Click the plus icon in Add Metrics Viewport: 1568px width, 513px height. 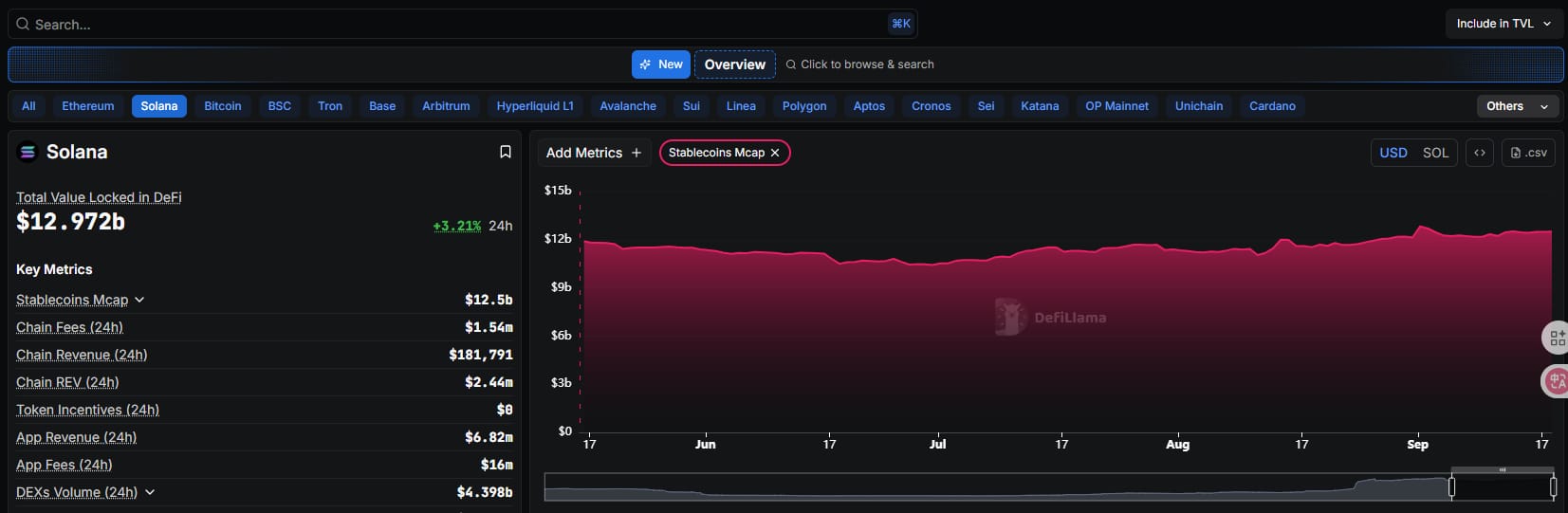636,153
